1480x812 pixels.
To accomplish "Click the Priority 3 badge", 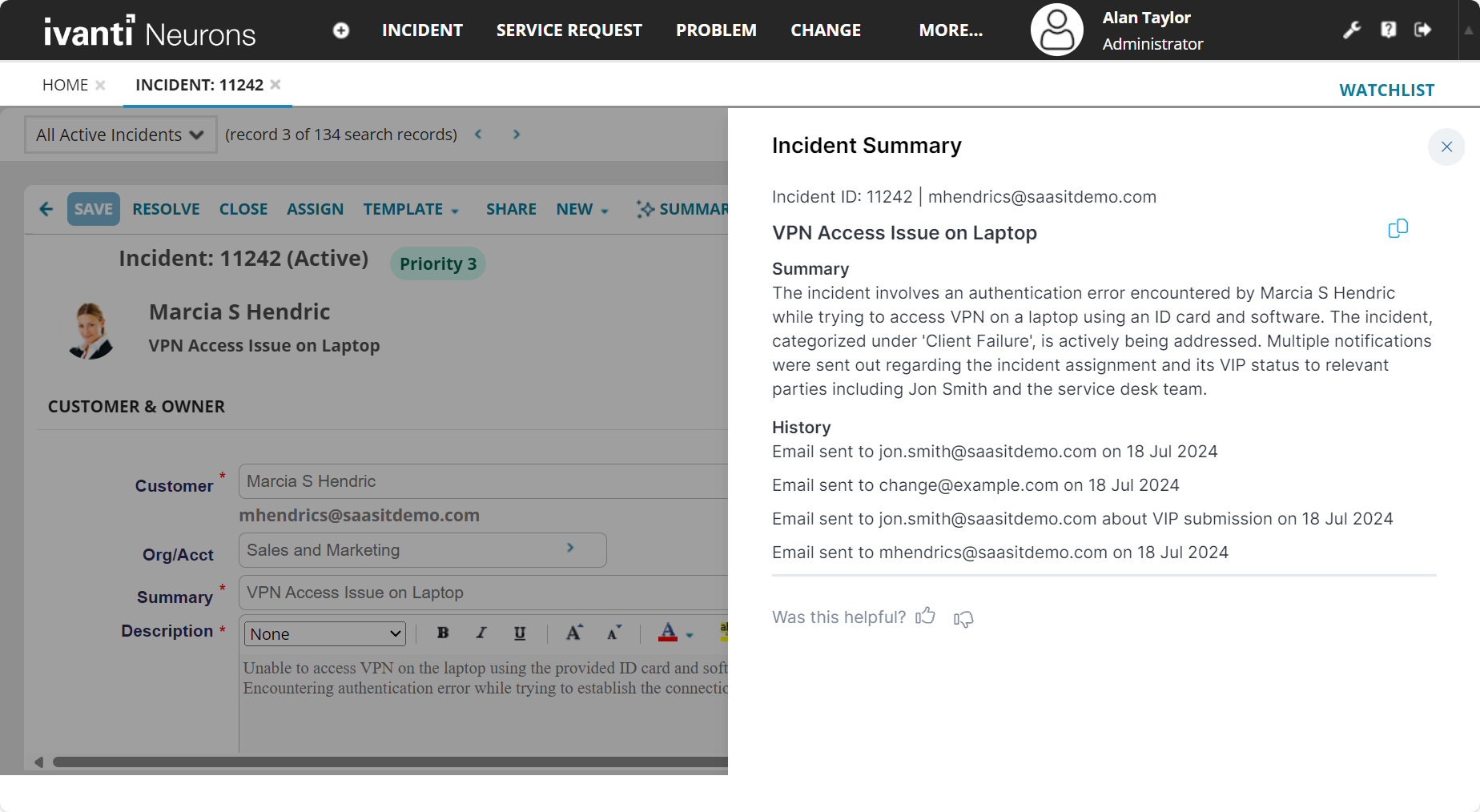I will point(438,263).
